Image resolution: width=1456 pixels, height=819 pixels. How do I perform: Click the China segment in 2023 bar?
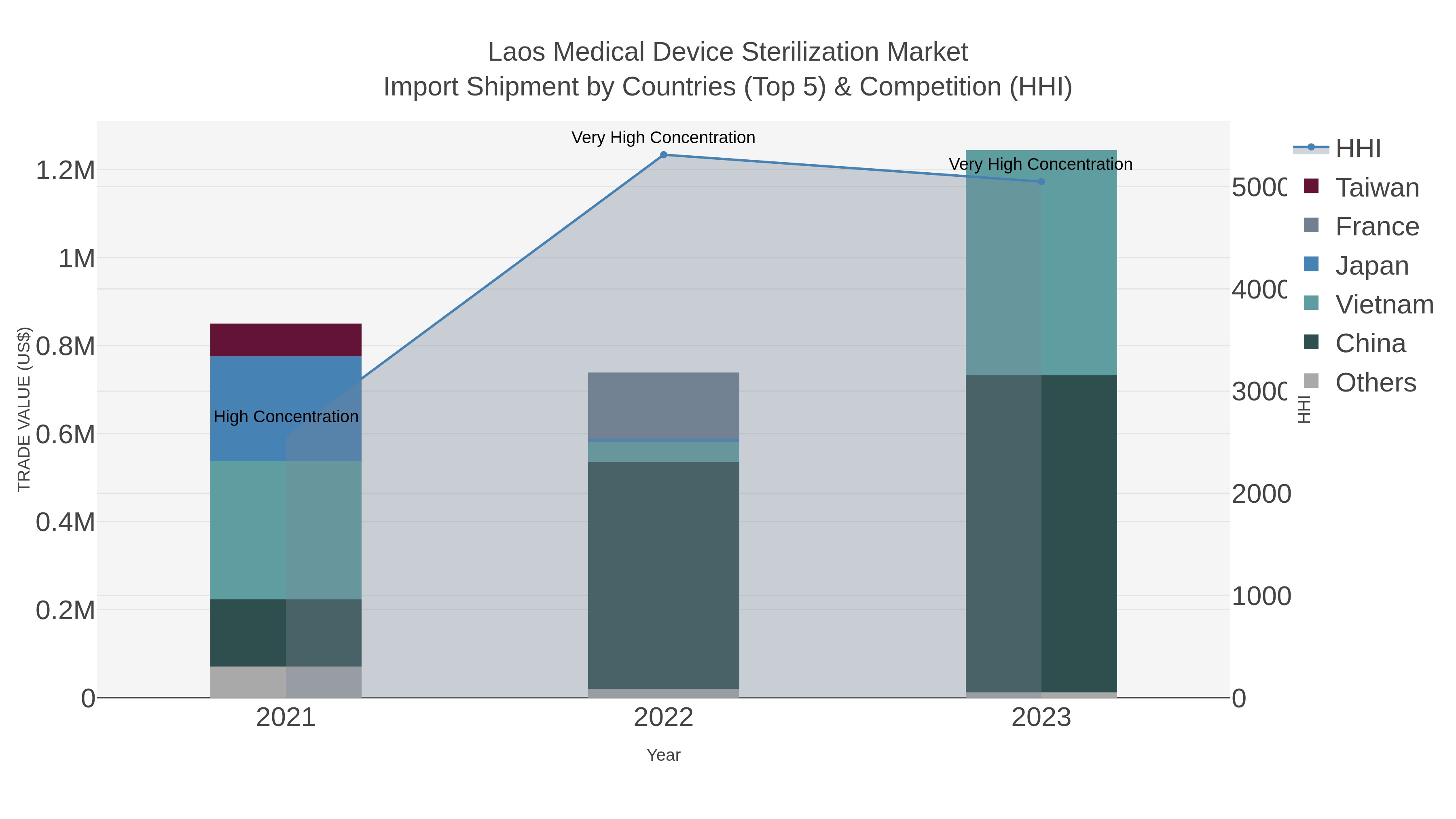tap(1041, 534)
